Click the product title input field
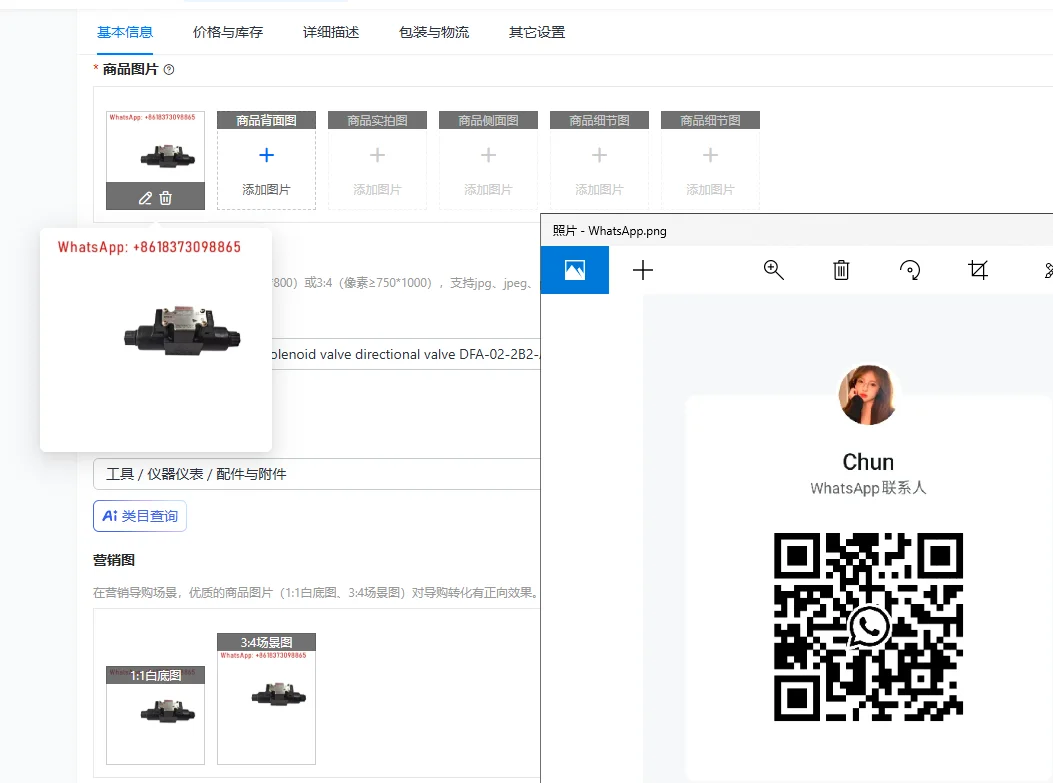Image resolution: width=1053 pixels, height=783 pixels. coord(406,354)
